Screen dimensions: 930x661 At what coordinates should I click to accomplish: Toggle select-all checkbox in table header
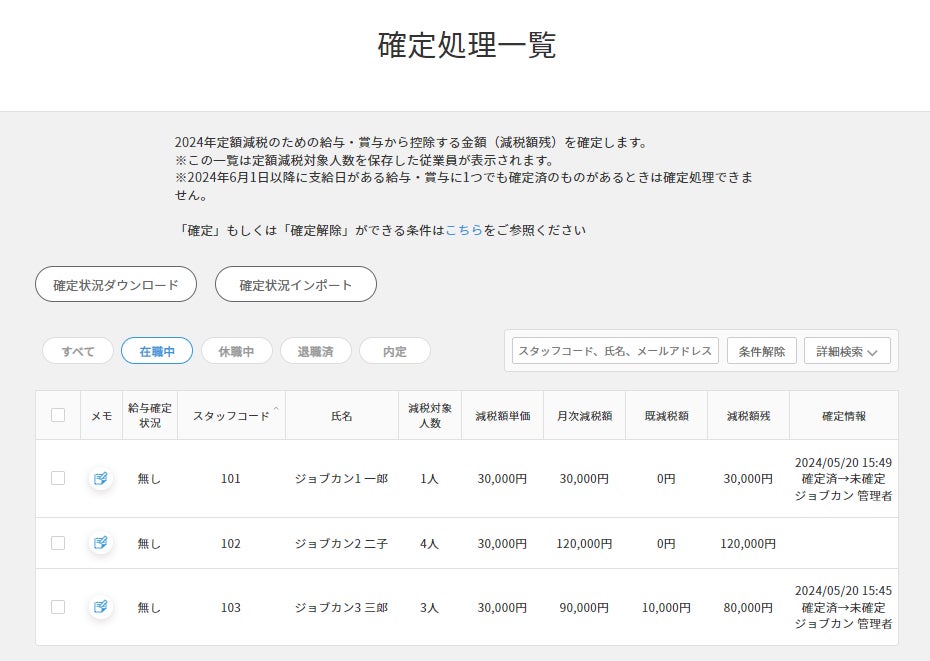[x=58, y=415]
